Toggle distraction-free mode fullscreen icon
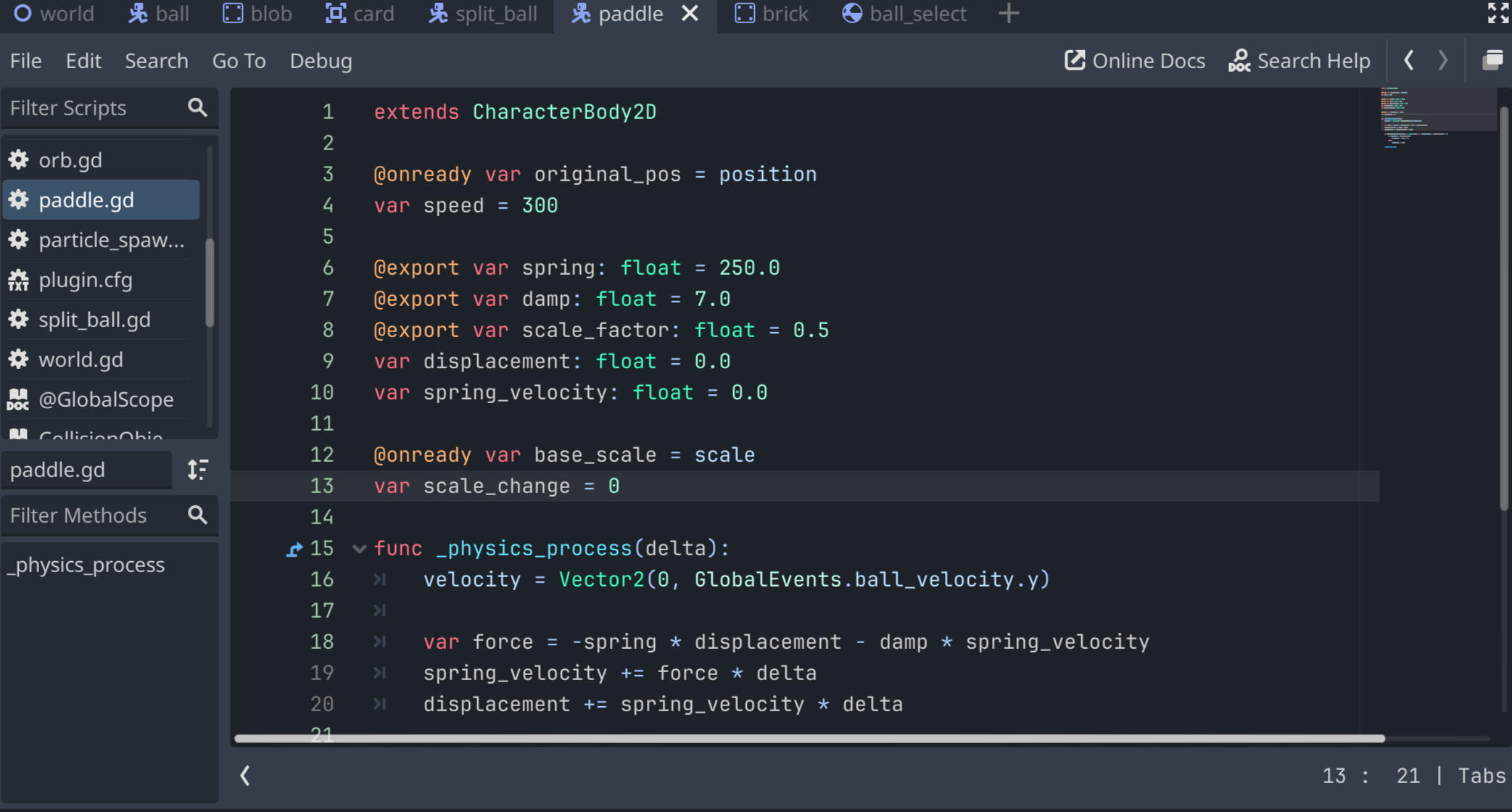 (1497, 13)
